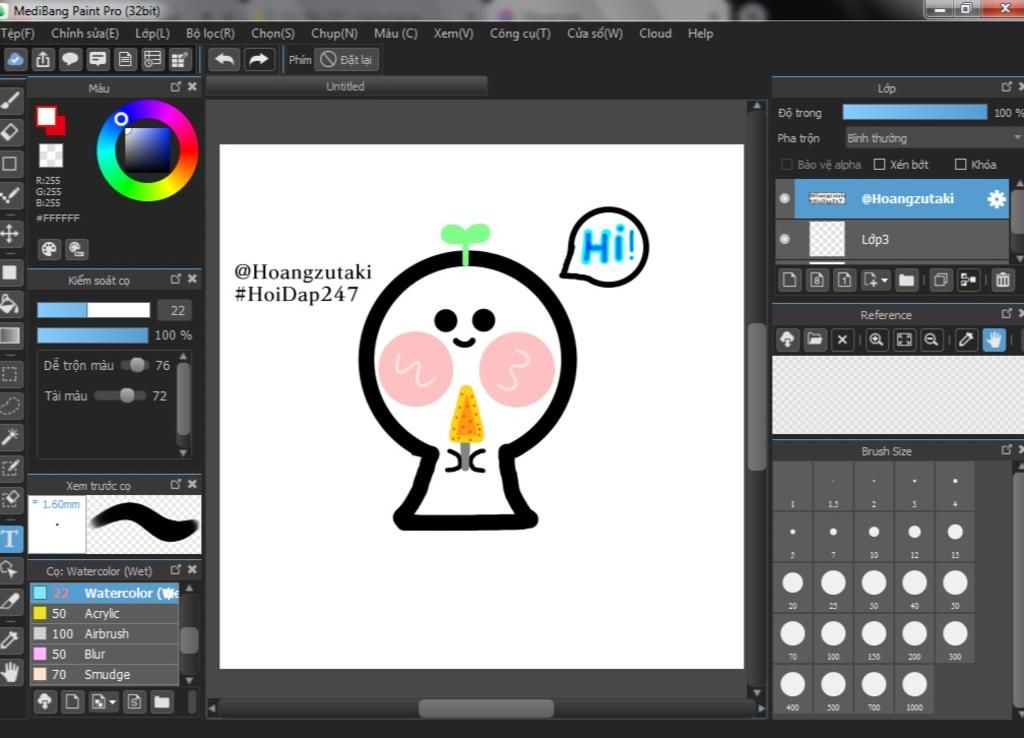Select the Magic Wand tool
The height and width of the screenshot is (738, 1024).
10,437
